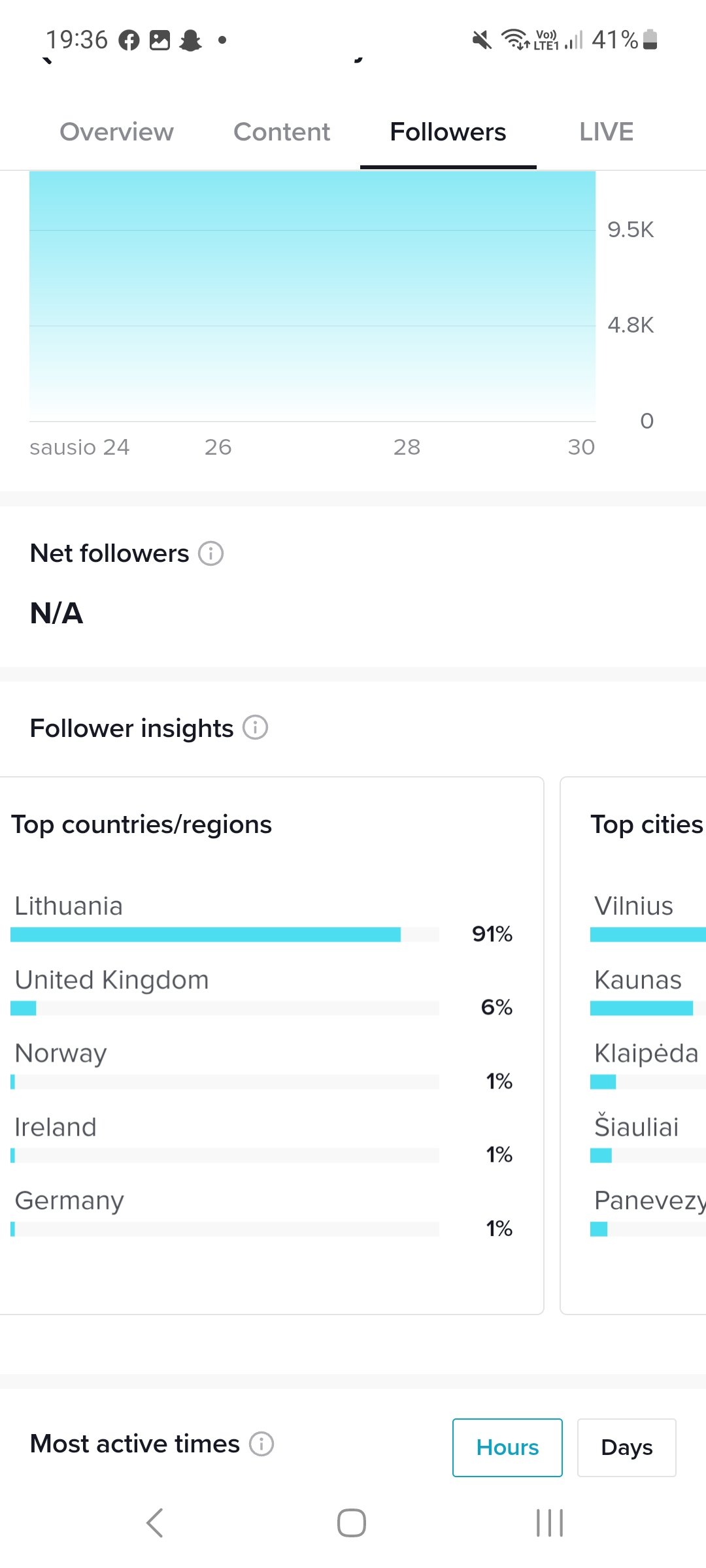Tap the Android home navigation icon
706x1568 pixels.
[352, 1523]
